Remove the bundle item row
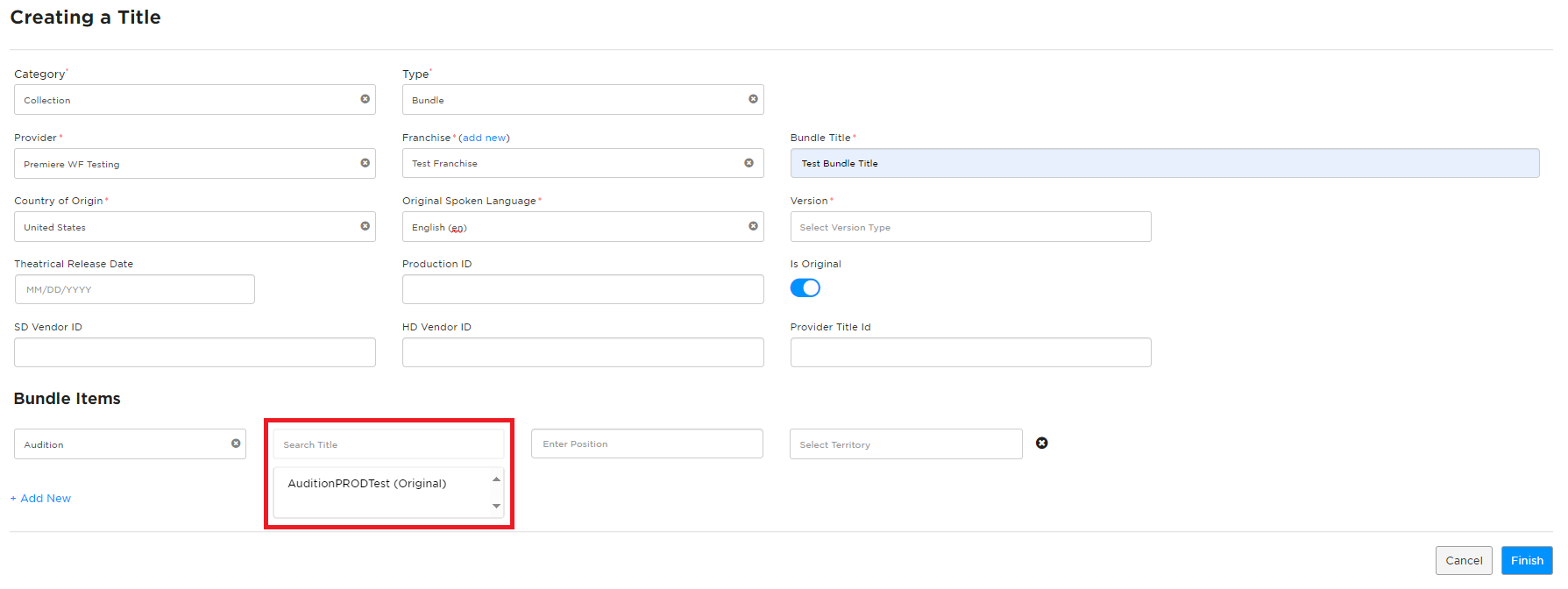The image size is (1568, 589). 1041,443
